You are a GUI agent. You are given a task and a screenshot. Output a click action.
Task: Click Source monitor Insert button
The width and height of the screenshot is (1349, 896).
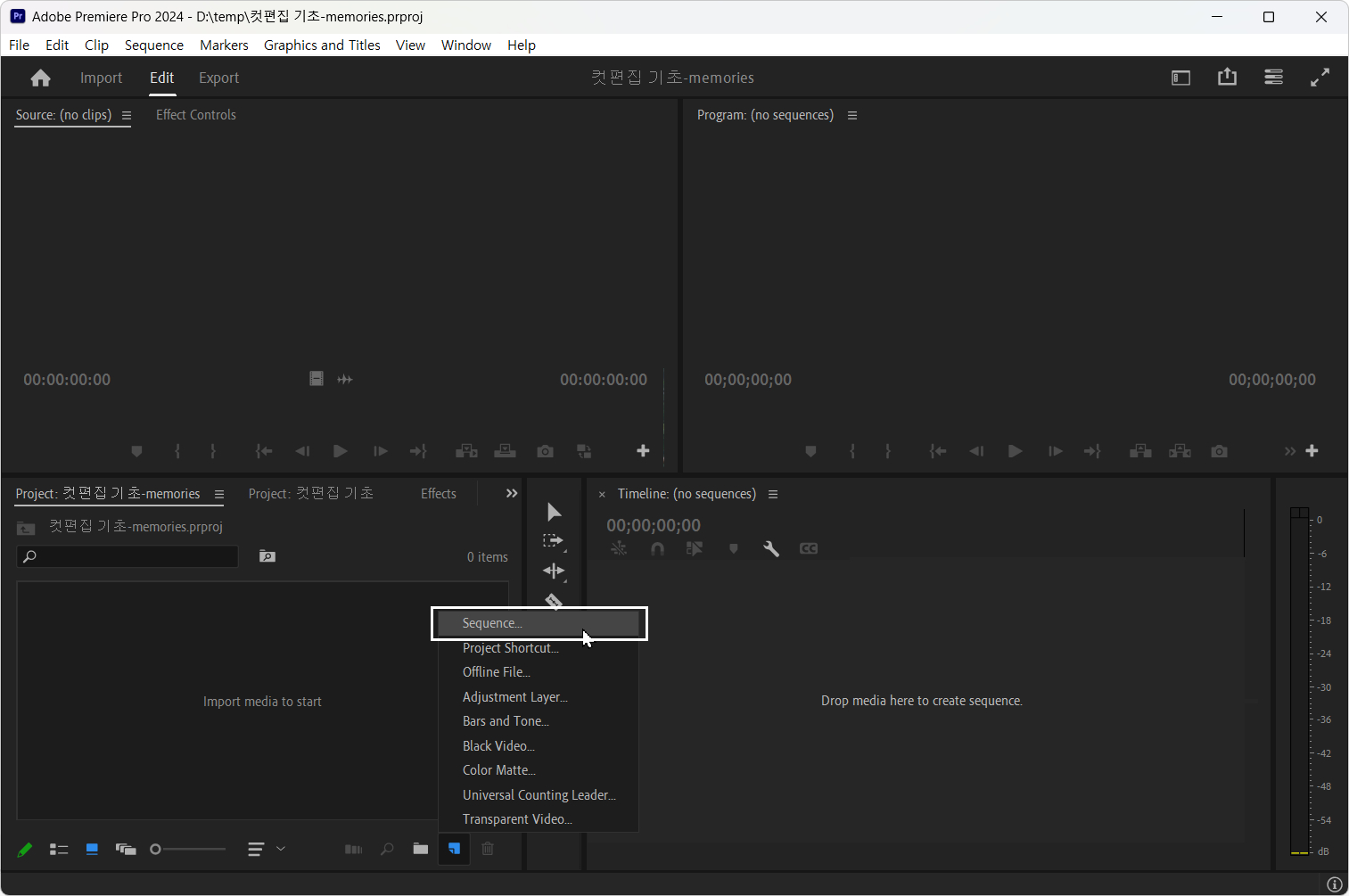point(466,451)
